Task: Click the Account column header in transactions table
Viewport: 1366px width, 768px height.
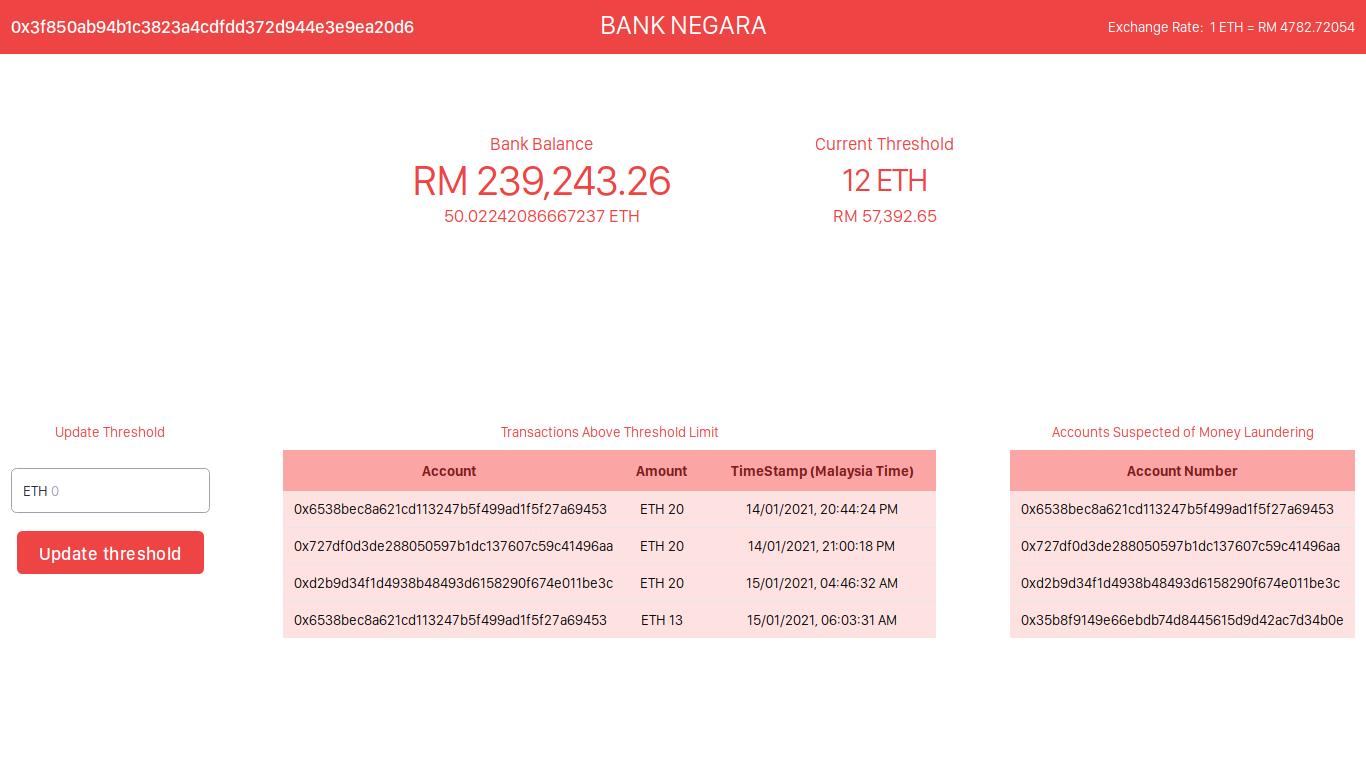Action: (449, 471)
